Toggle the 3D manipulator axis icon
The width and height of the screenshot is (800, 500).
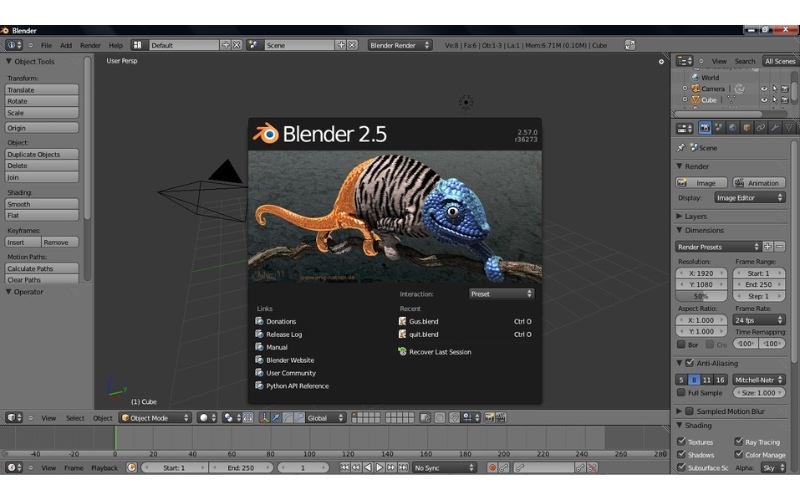pyautogui.click(x=264, y=418)
